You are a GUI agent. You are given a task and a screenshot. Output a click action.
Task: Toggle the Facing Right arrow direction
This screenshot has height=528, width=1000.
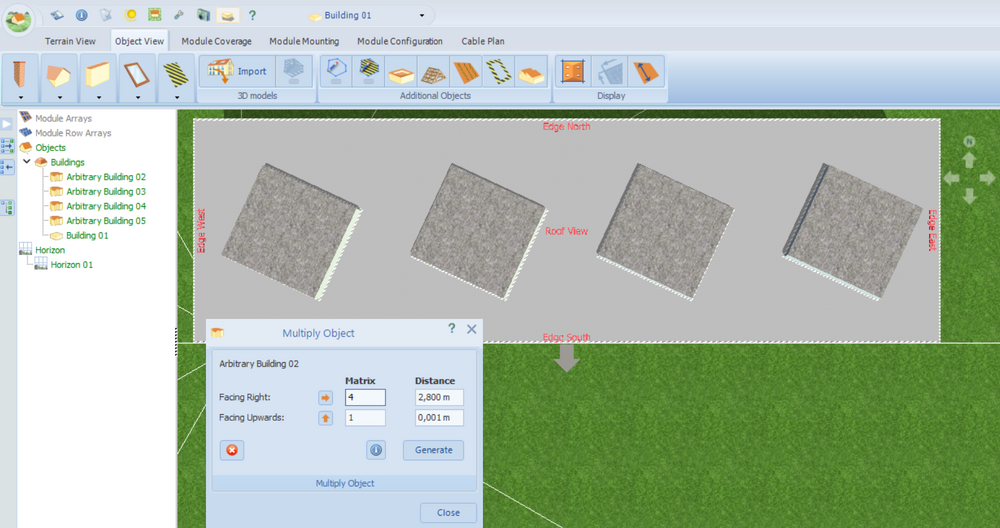[x=325, y=397]
